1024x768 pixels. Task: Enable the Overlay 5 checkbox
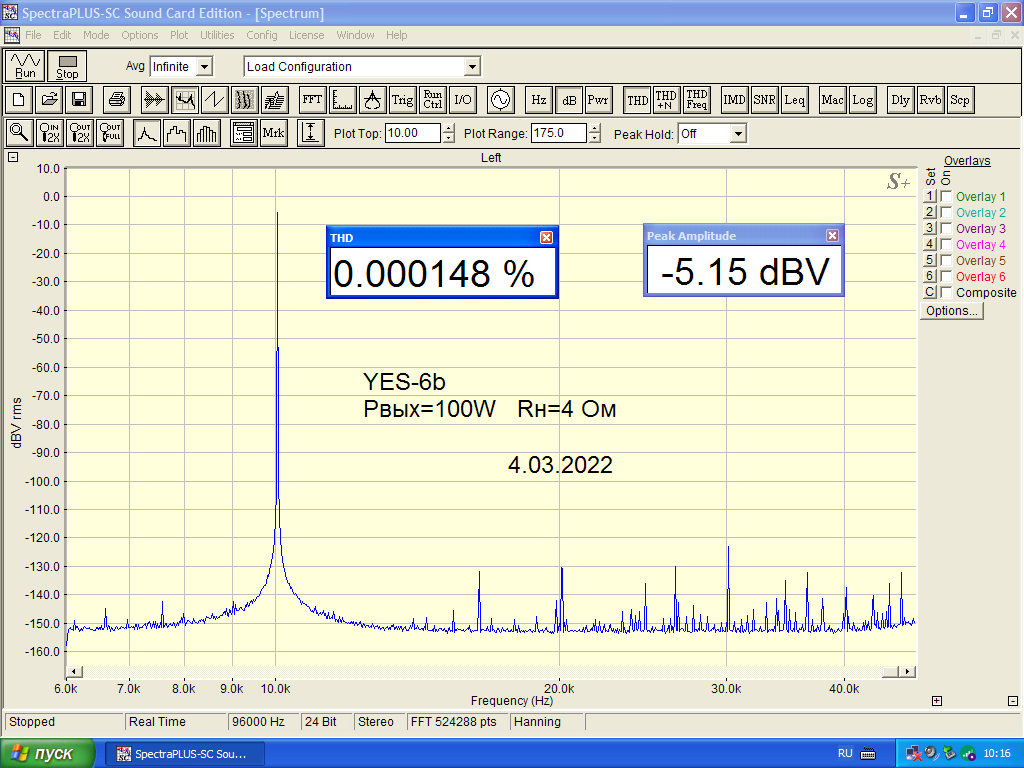[x=946, y=260]
